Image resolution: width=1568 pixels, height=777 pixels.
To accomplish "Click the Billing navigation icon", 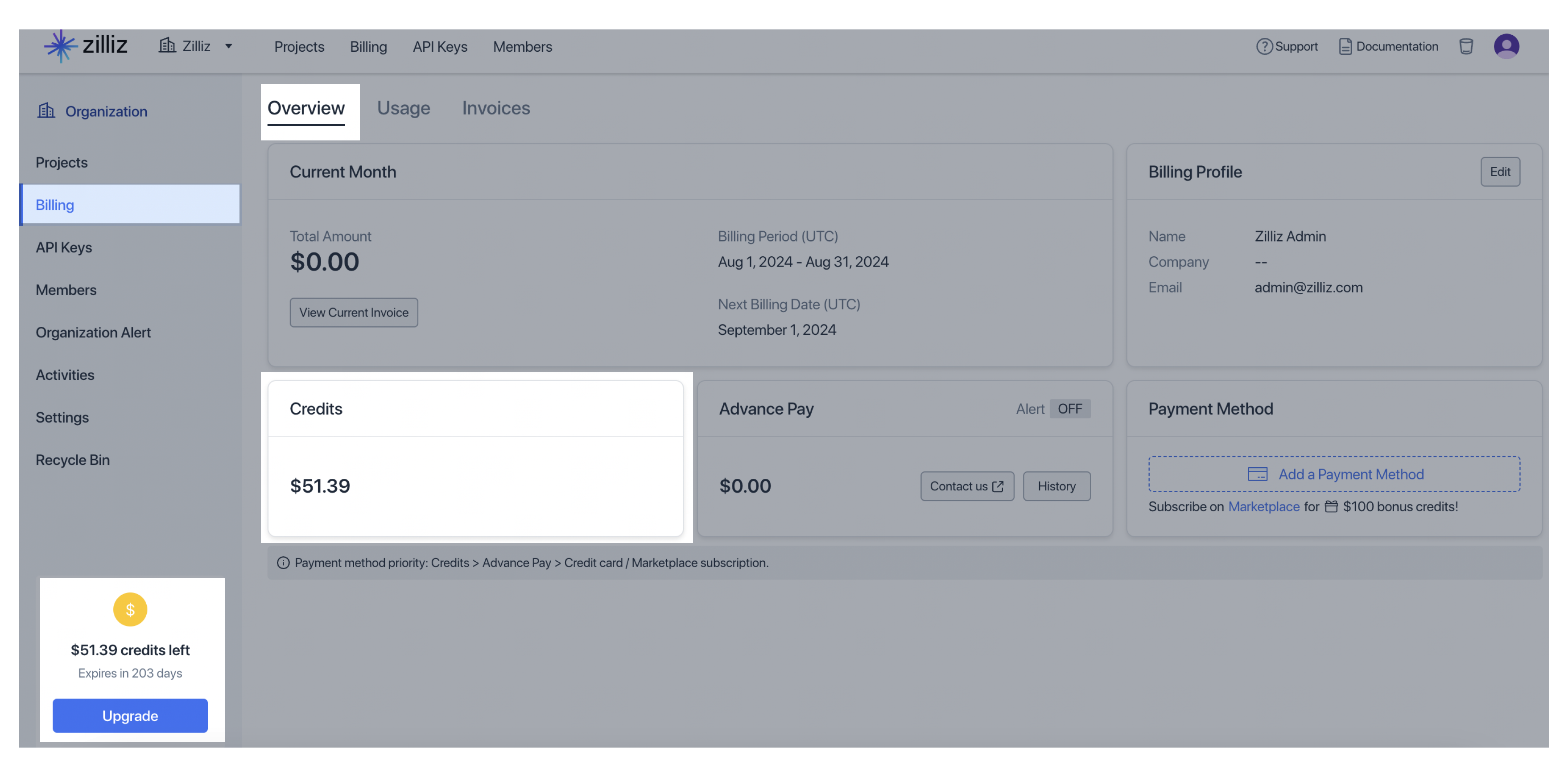I will 55,204.
